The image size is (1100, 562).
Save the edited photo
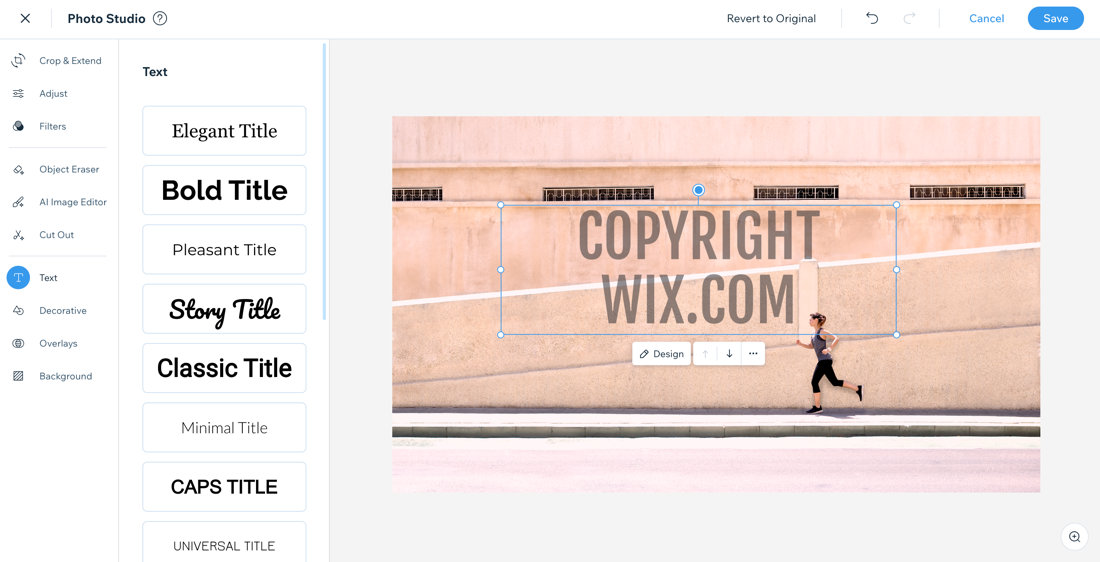coord(1055,19)
